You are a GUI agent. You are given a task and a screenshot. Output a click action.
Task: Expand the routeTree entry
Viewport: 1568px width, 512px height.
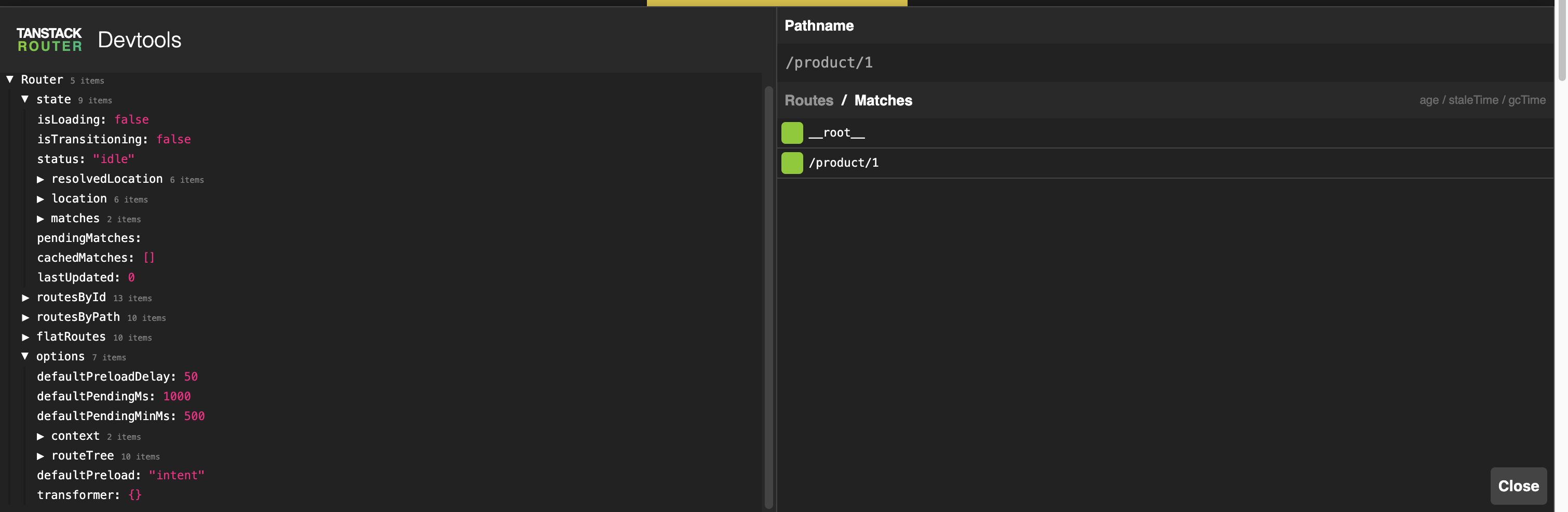pos(40,456)
